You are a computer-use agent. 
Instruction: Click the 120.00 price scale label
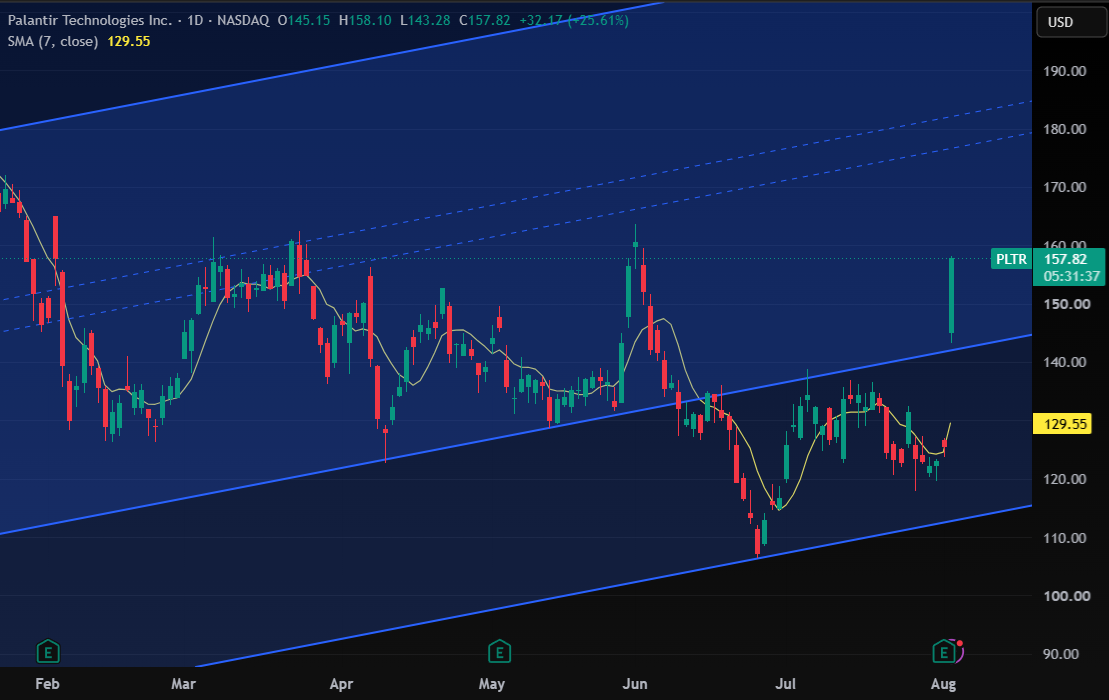1064,479
